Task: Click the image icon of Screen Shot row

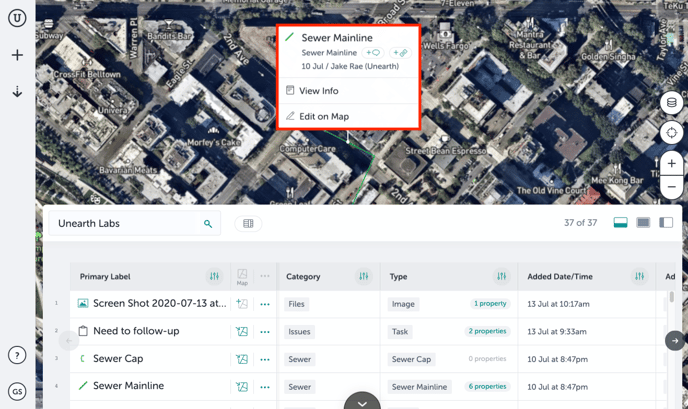Action: 83,303
